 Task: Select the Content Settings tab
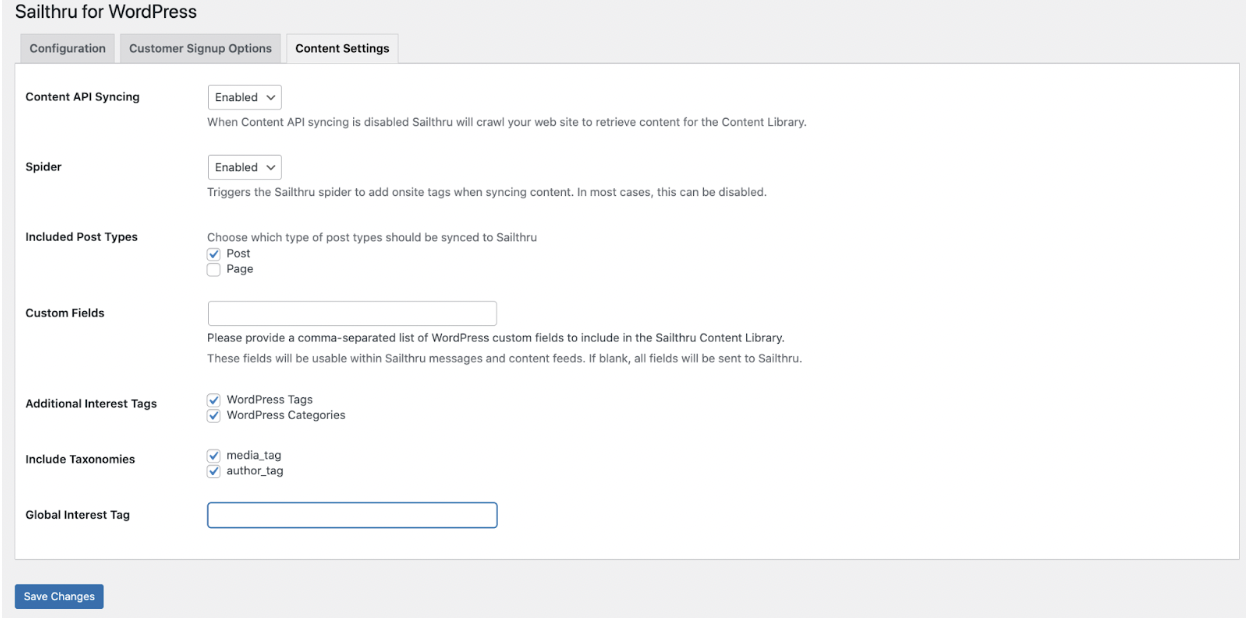coord(342,49)
